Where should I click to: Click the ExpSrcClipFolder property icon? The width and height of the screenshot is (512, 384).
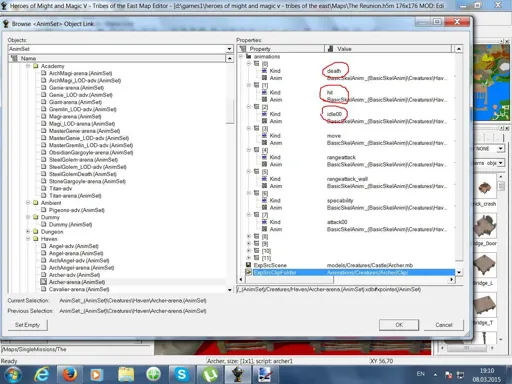click(248, 272)
